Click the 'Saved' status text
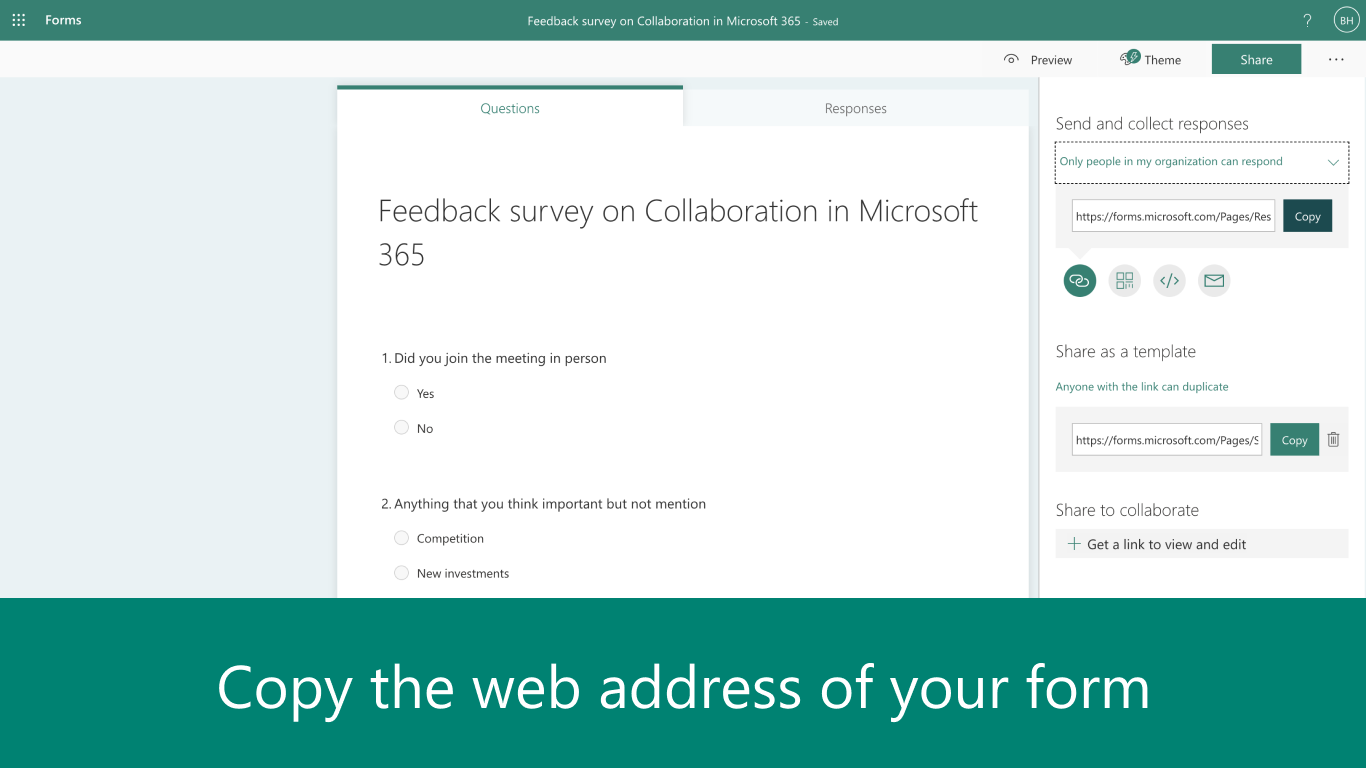 pos(825,22)
